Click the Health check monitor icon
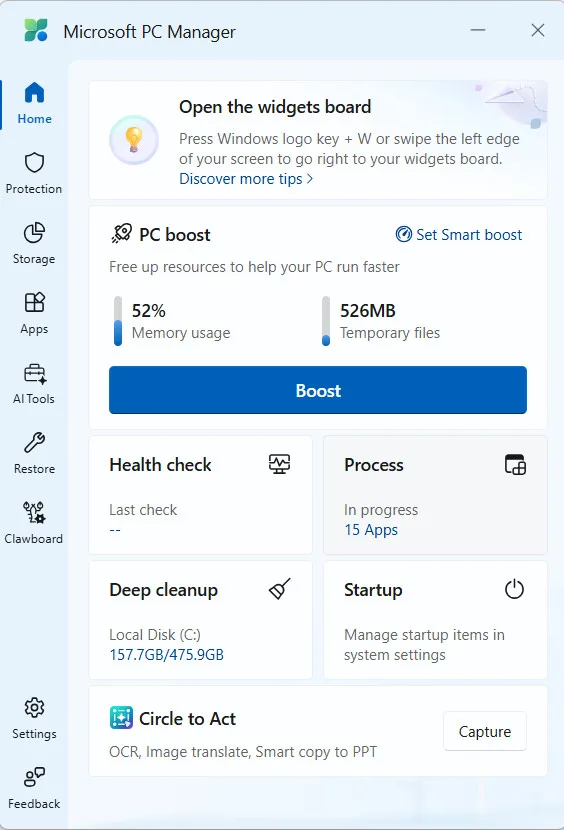564x830 pixels. [279, 464]
